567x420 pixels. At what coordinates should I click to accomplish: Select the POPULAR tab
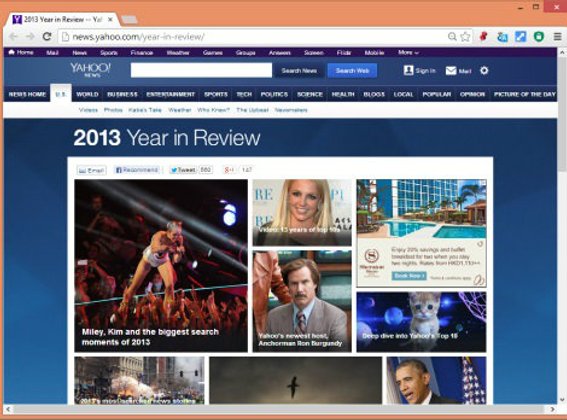[x=437, y=94]
